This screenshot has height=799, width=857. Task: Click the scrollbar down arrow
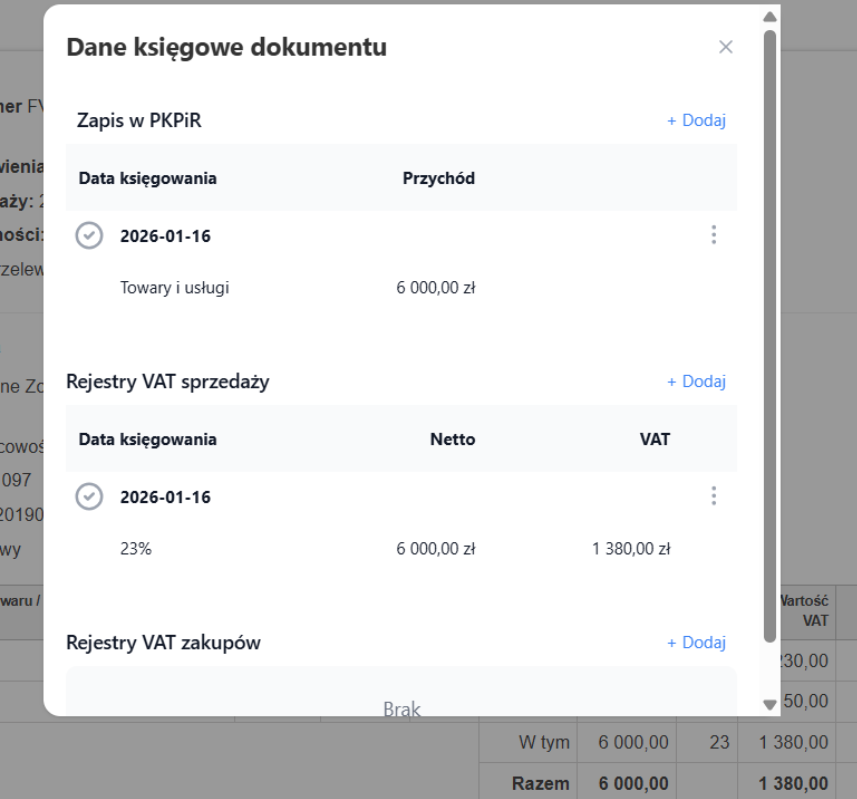[x=769, y=704]
